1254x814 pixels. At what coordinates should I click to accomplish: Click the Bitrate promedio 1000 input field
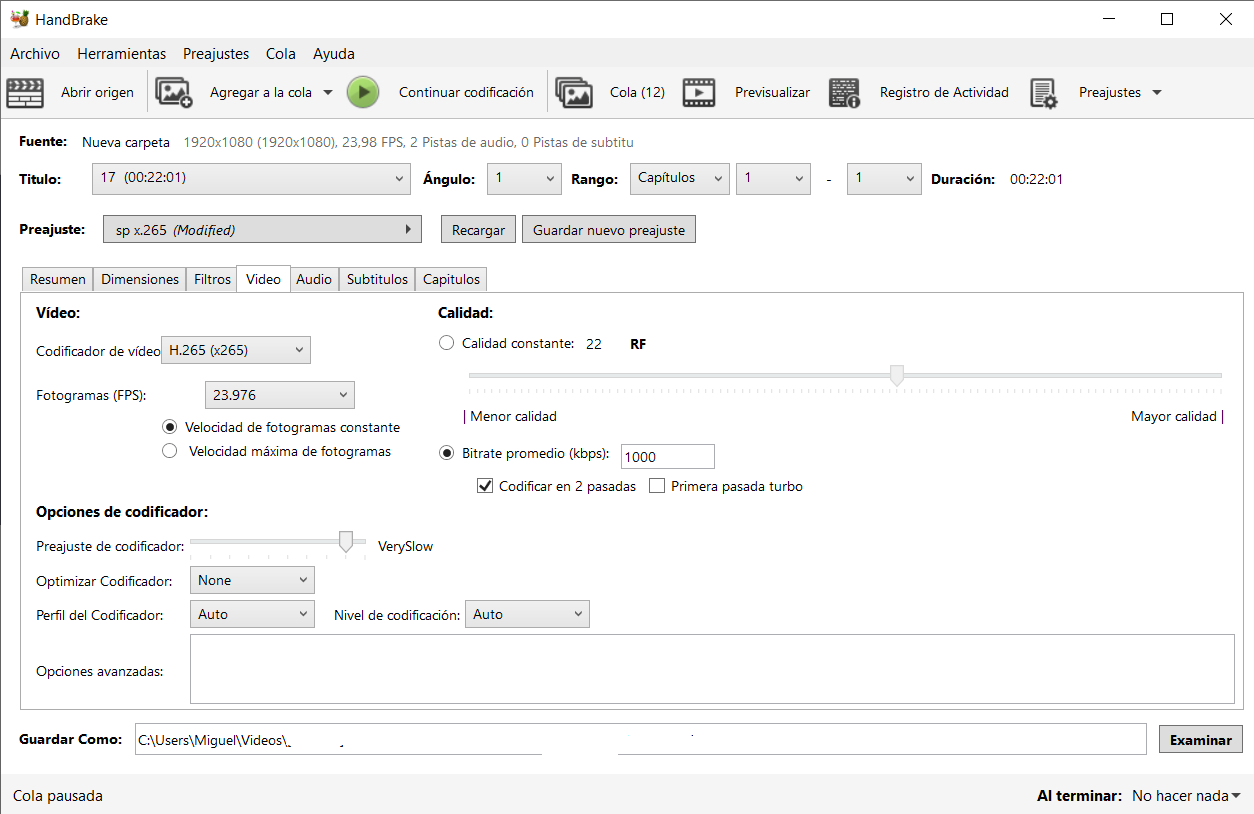[668, 457]
